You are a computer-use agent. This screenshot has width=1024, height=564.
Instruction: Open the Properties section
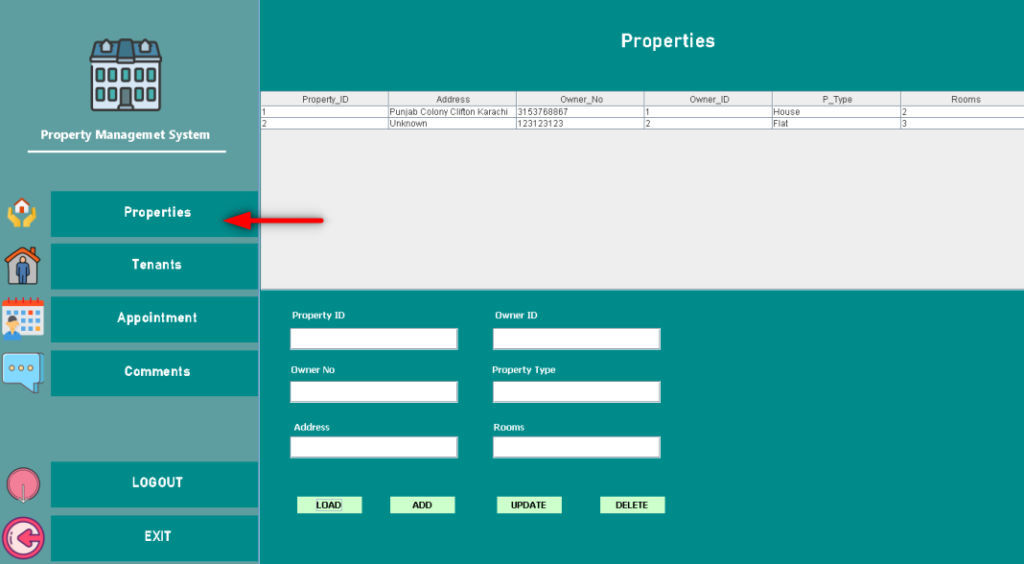pos(154,213)
